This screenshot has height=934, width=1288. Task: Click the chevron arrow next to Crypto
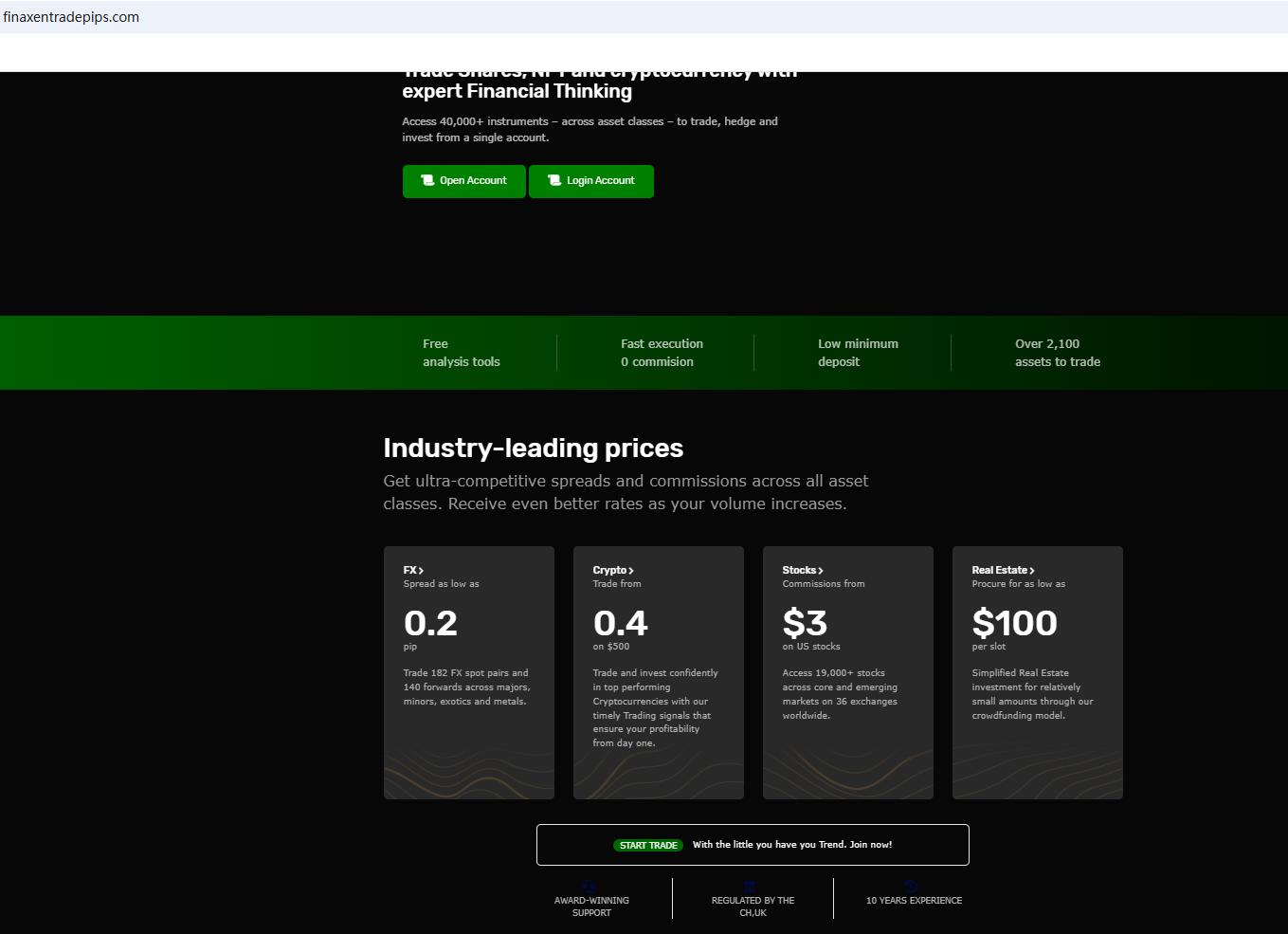(x=631, y=571)
